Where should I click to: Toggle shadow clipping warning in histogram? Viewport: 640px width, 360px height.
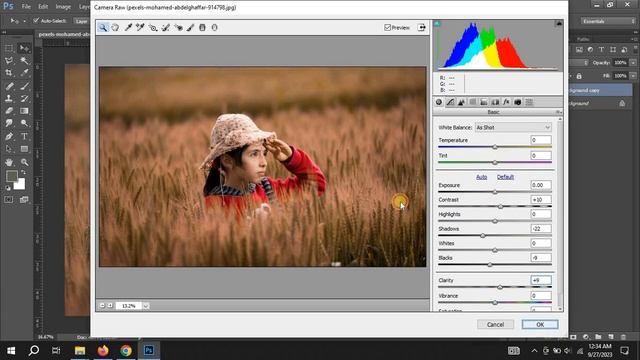(x=437, y=24)
